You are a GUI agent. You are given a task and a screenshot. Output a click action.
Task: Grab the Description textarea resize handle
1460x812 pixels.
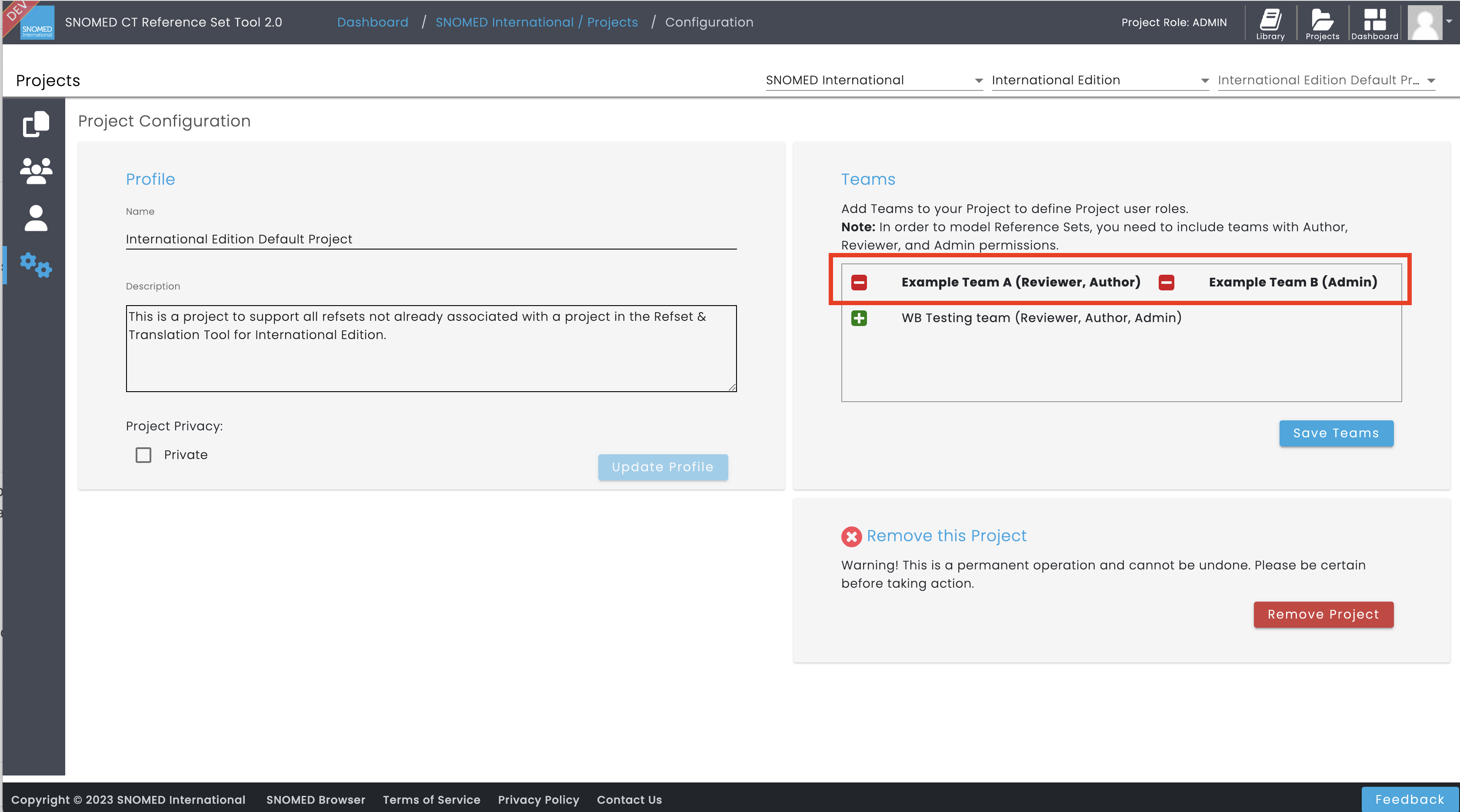732,387
